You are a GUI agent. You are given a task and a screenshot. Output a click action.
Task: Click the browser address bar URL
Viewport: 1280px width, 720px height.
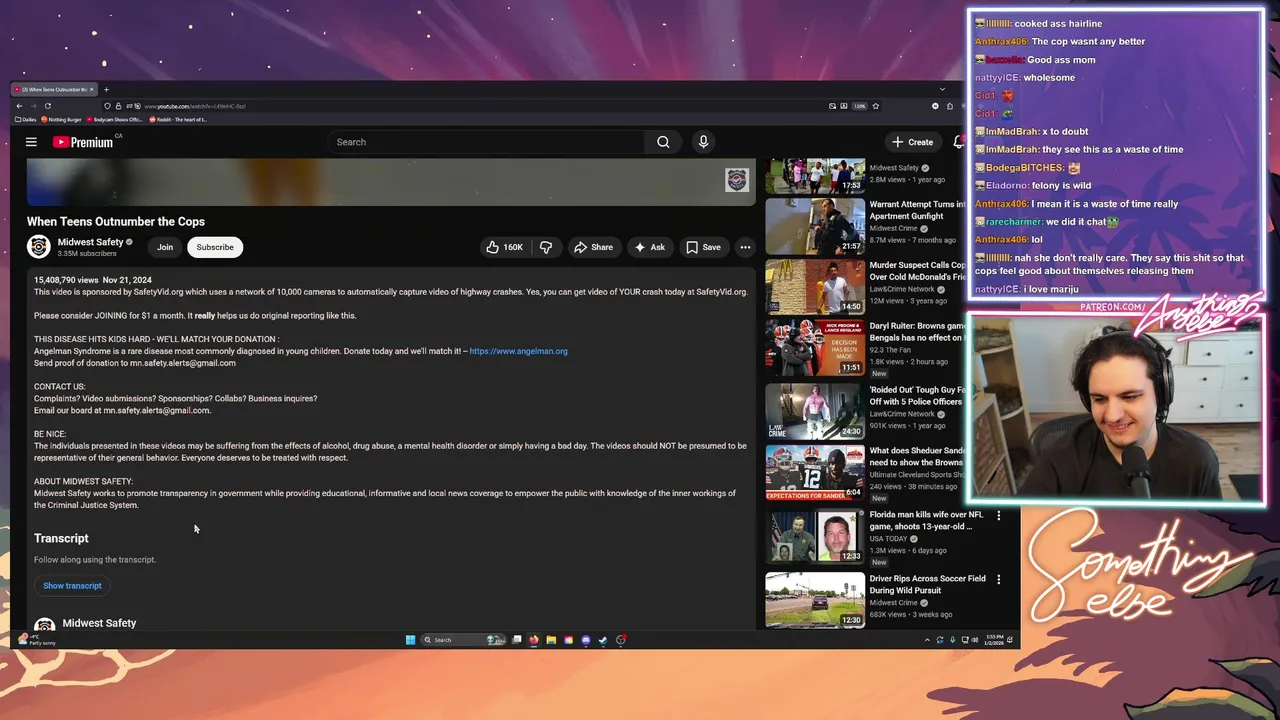pyautogui.click(x=195, y=106)
